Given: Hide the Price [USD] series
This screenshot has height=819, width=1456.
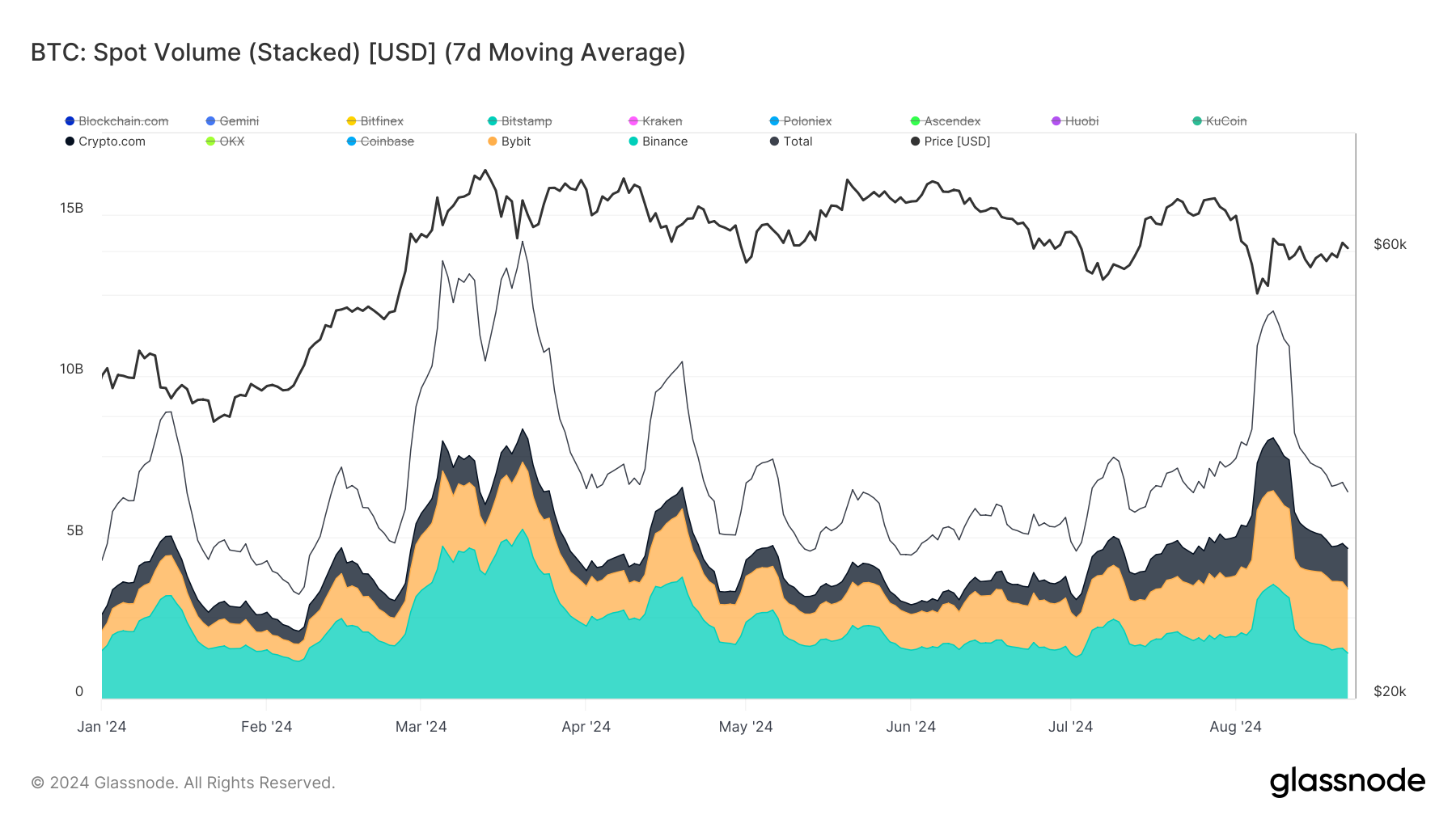Looking at the screenshot, I should 950,141.
